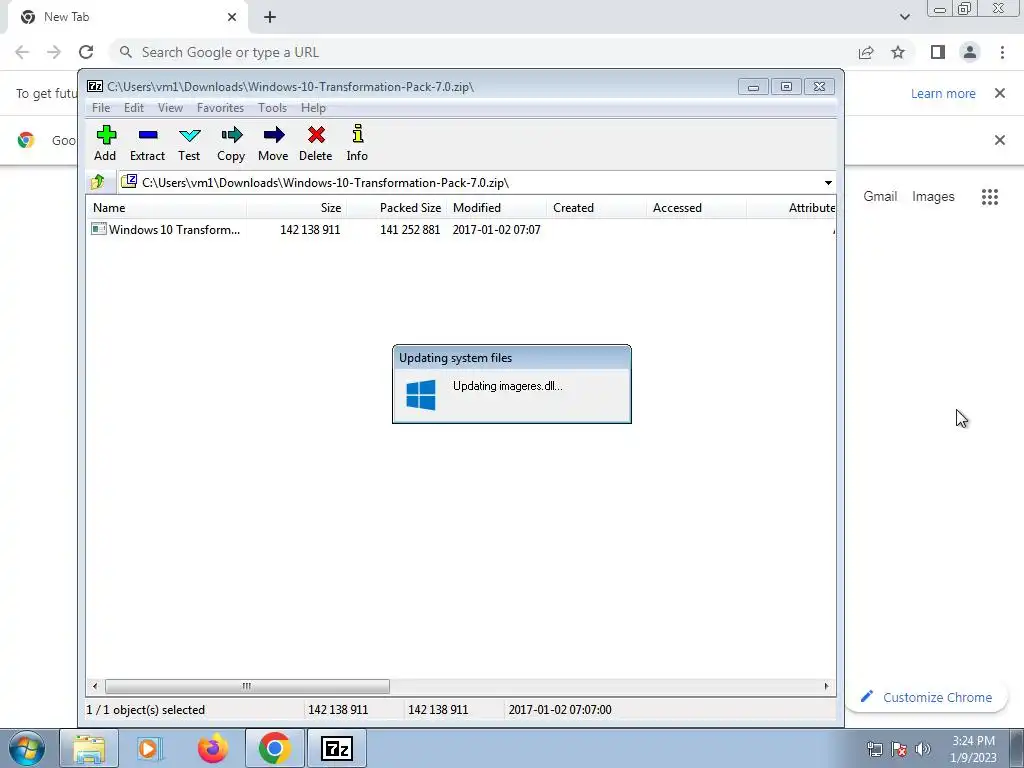
Task: Open 7-Zip Tools menu
Action: point(272,108)
